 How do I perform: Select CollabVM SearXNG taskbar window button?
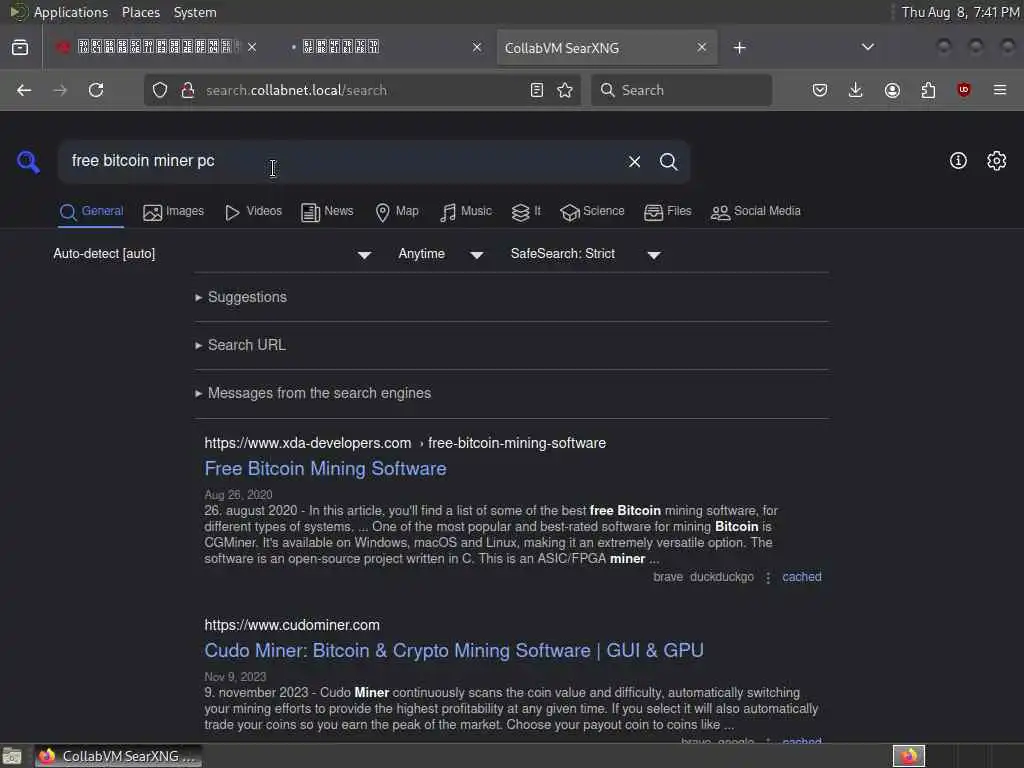pyautogui.click(x=118, y=756)
